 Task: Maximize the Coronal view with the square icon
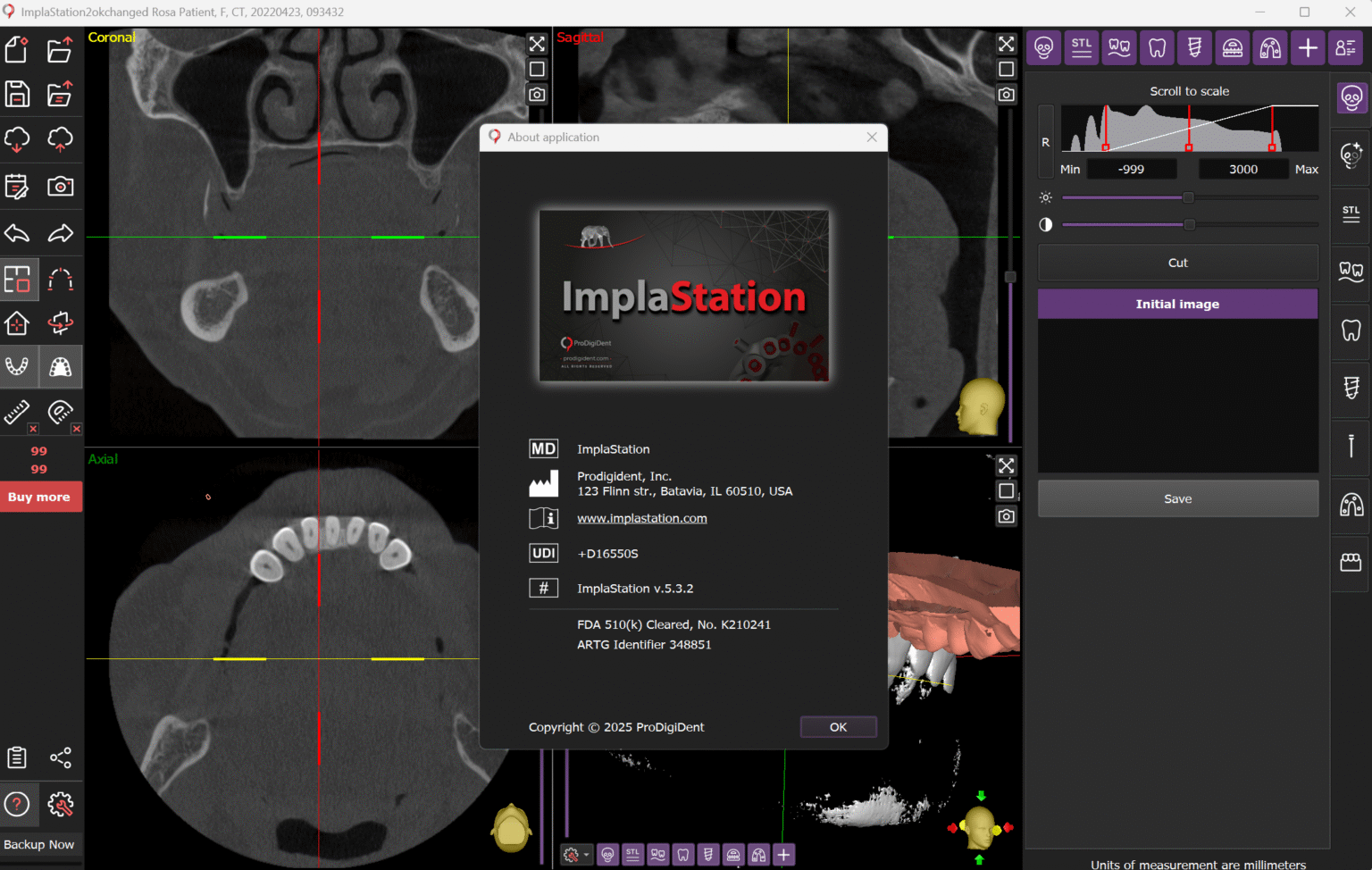click(x=537, y=69)
